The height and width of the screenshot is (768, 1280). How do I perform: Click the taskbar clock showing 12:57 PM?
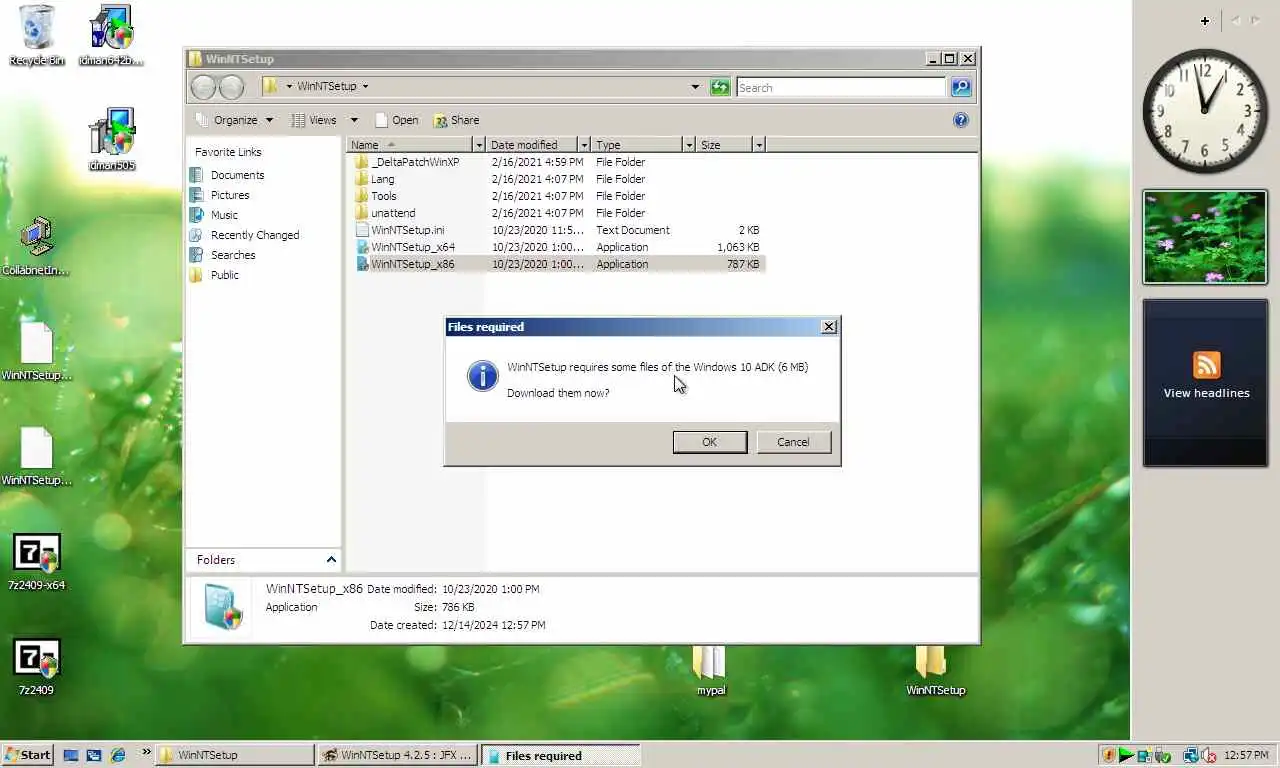click(x=1246, y=755)
